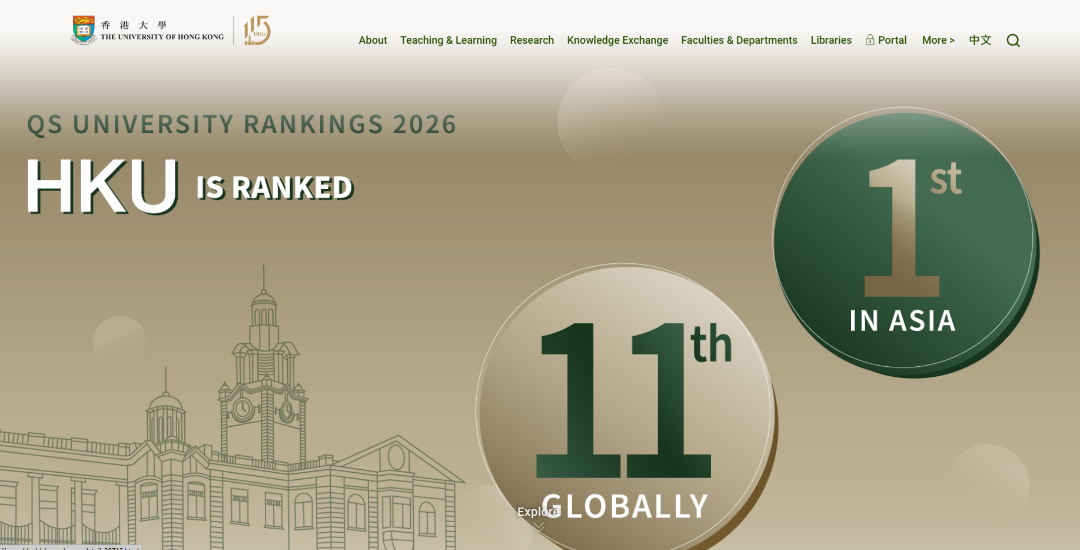The width and height of the screenshot is (1080, 550).
Task: Click the double chevron below Explore
Action: (538, 527)
